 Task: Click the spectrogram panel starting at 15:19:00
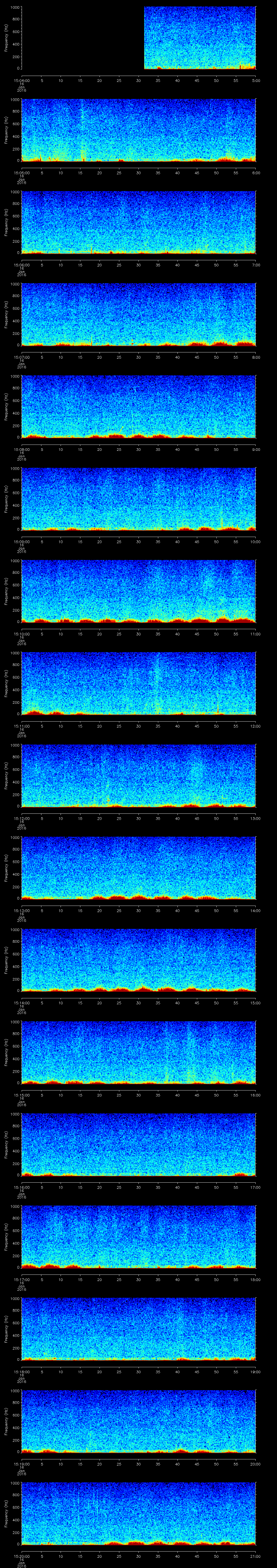[x=139, y=1421]
